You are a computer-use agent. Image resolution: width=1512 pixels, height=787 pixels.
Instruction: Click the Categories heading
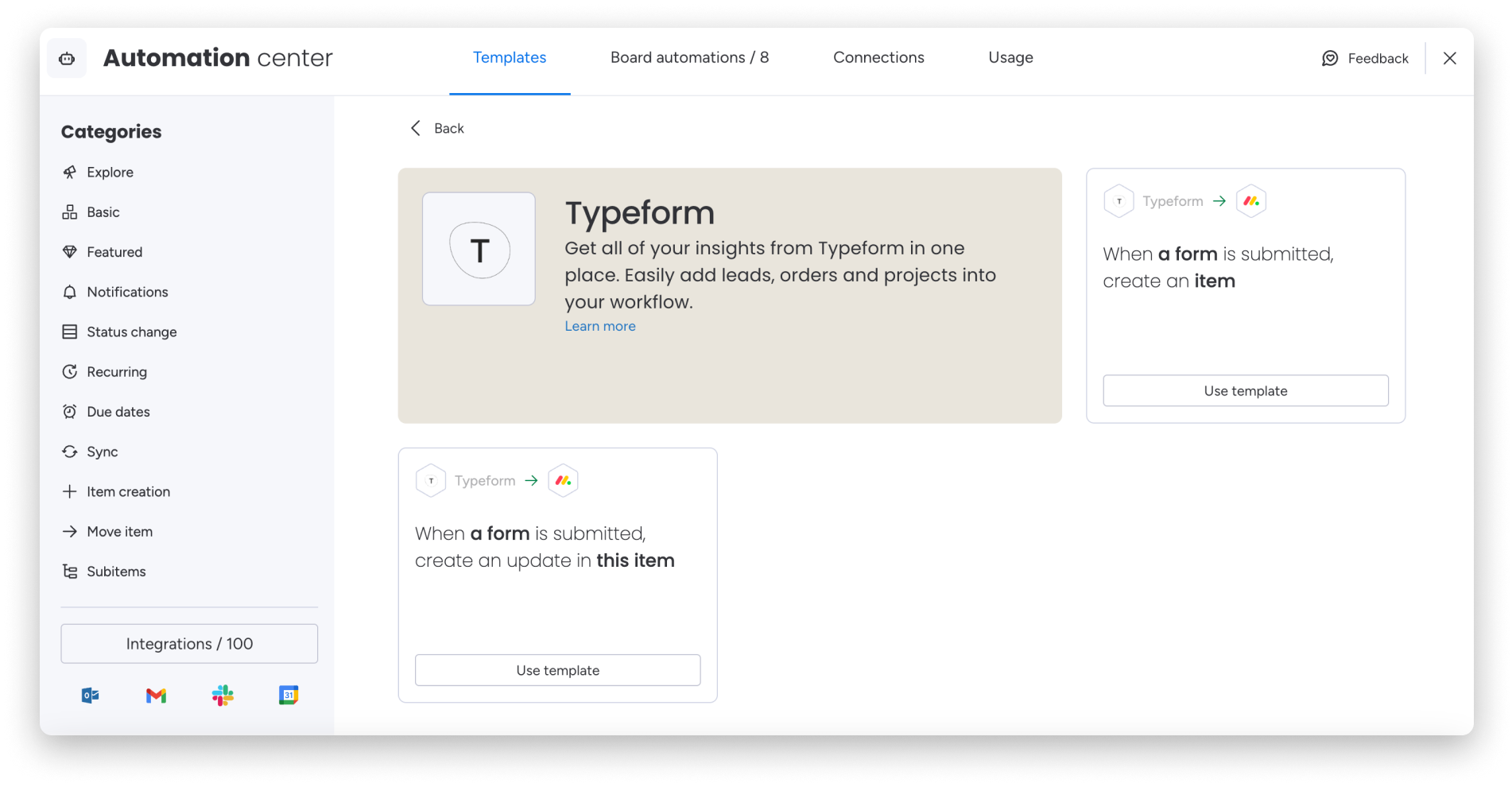(x=111, y=132)
